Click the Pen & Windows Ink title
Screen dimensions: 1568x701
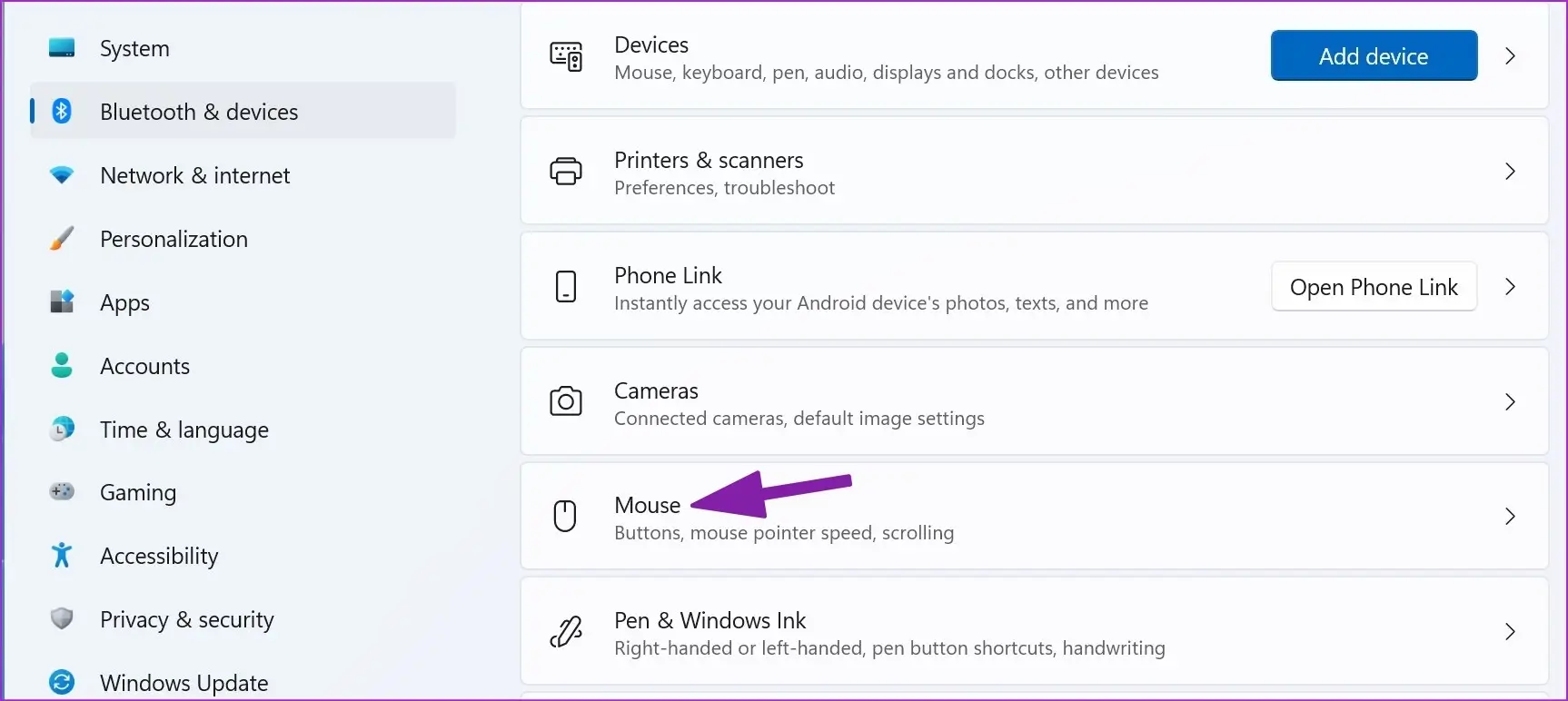(710, 620)
